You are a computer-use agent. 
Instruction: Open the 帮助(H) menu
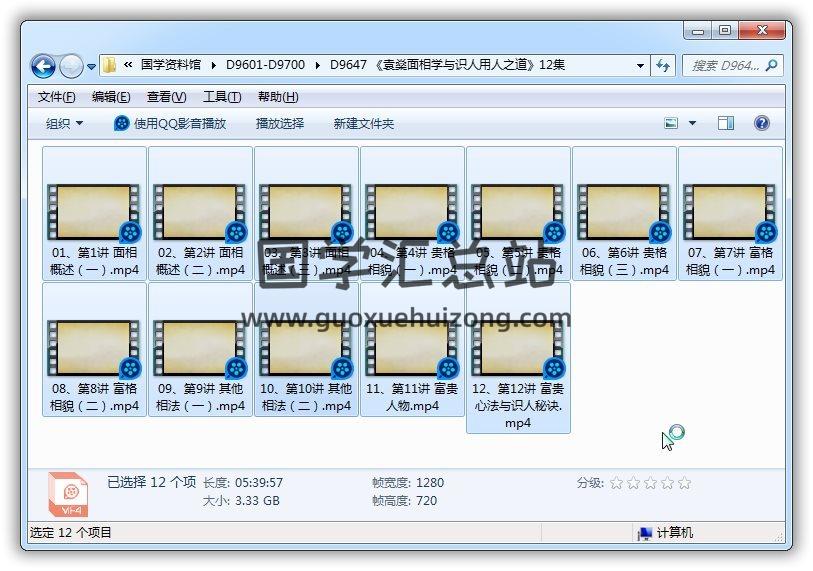[278, 97]
